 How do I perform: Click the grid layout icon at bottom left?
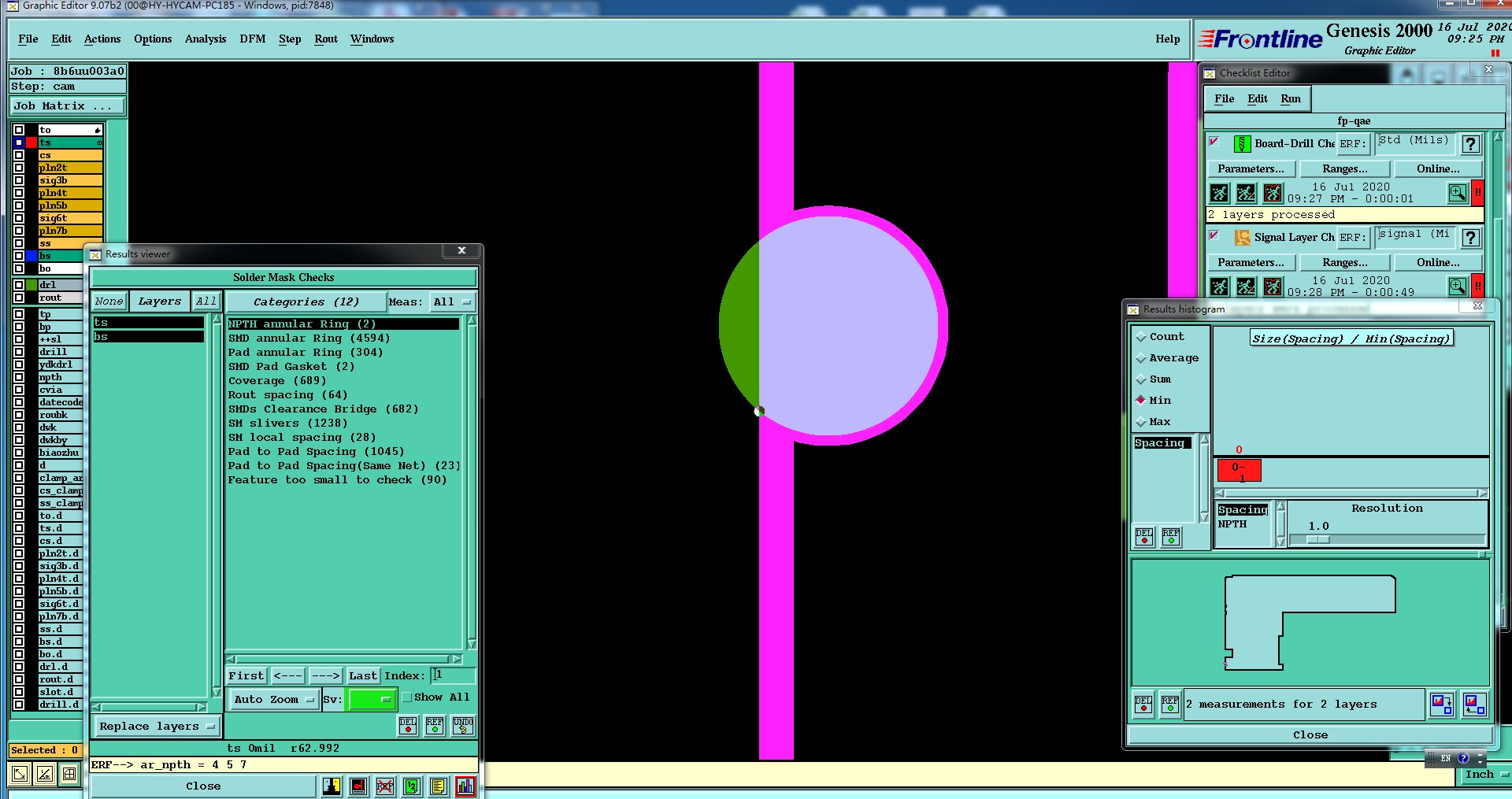click(x=69, y=774)
